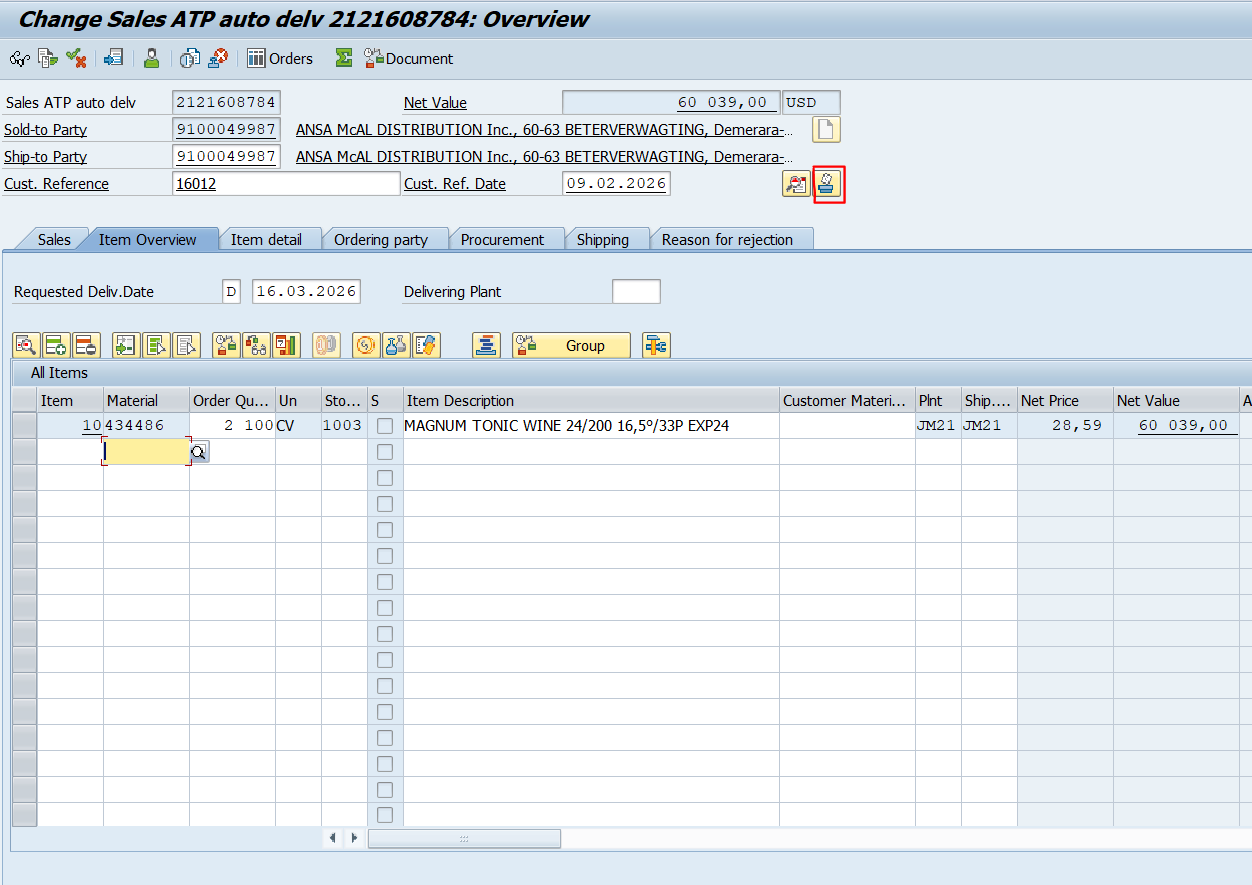
Task: Open the search help for the Material cell
Action: point(199,452)
